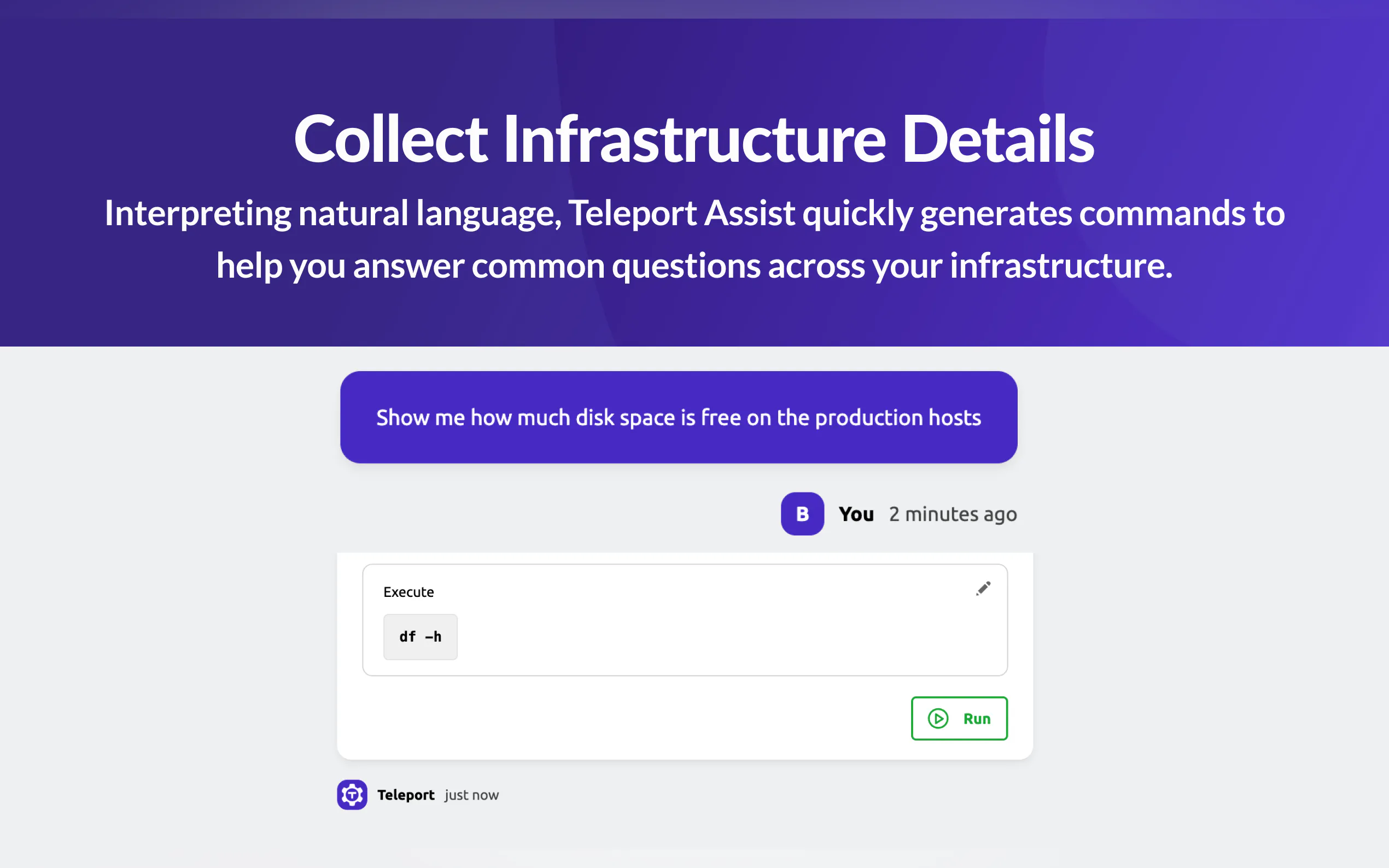Click the word "Collect" in the heading
This screenshot has height=868, width=1389.
coord(390,139)
